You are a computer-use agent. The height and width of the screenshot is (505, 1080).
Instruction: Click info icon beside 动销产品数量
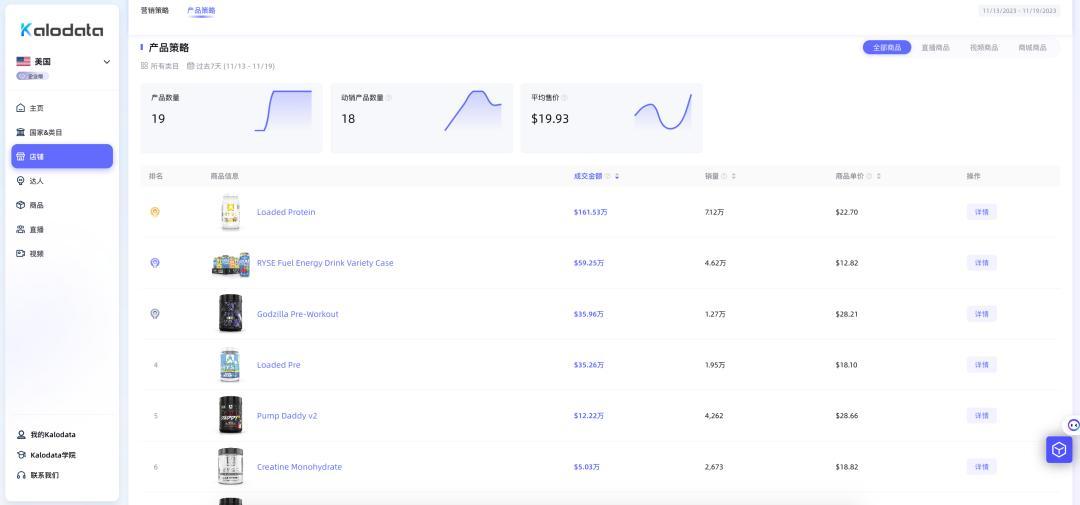[x=388, y=98]
